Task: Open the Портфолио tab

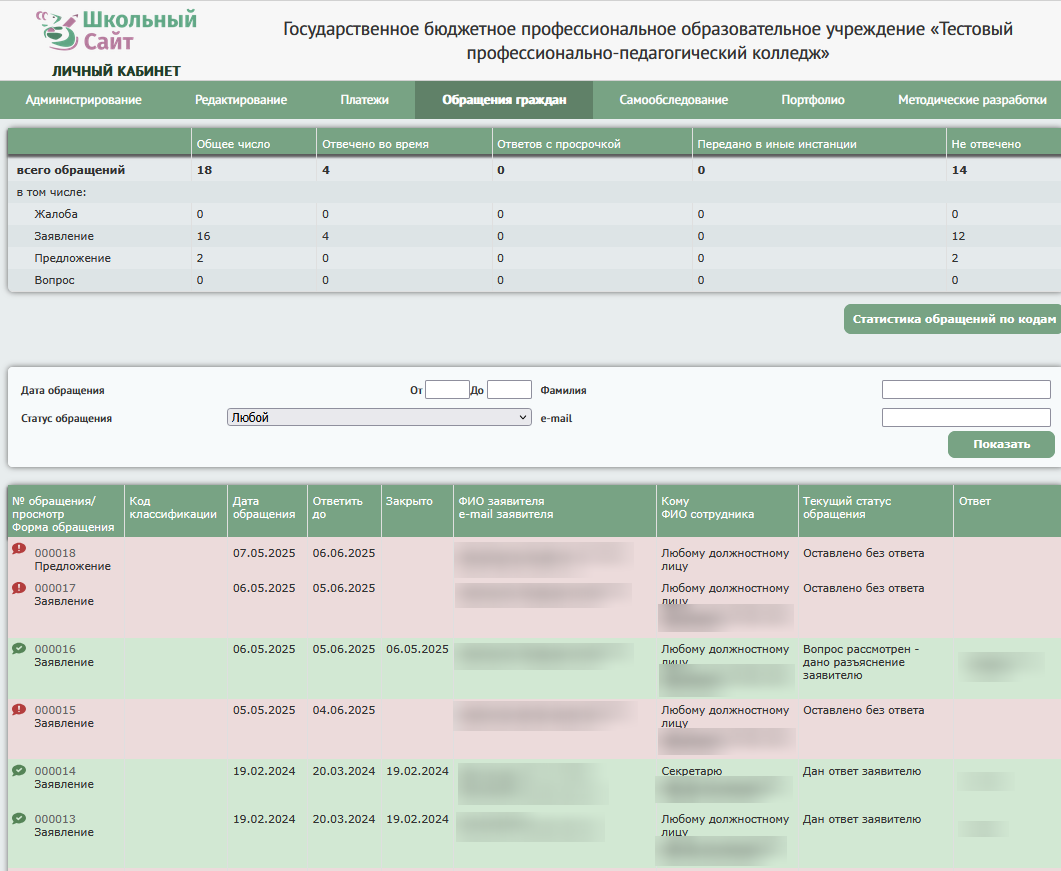Action: tap(813, 100)
